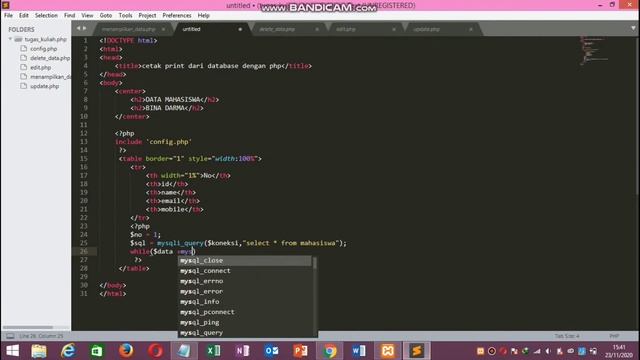Open the Windows Store taskbar icon

tap(97, 351)
